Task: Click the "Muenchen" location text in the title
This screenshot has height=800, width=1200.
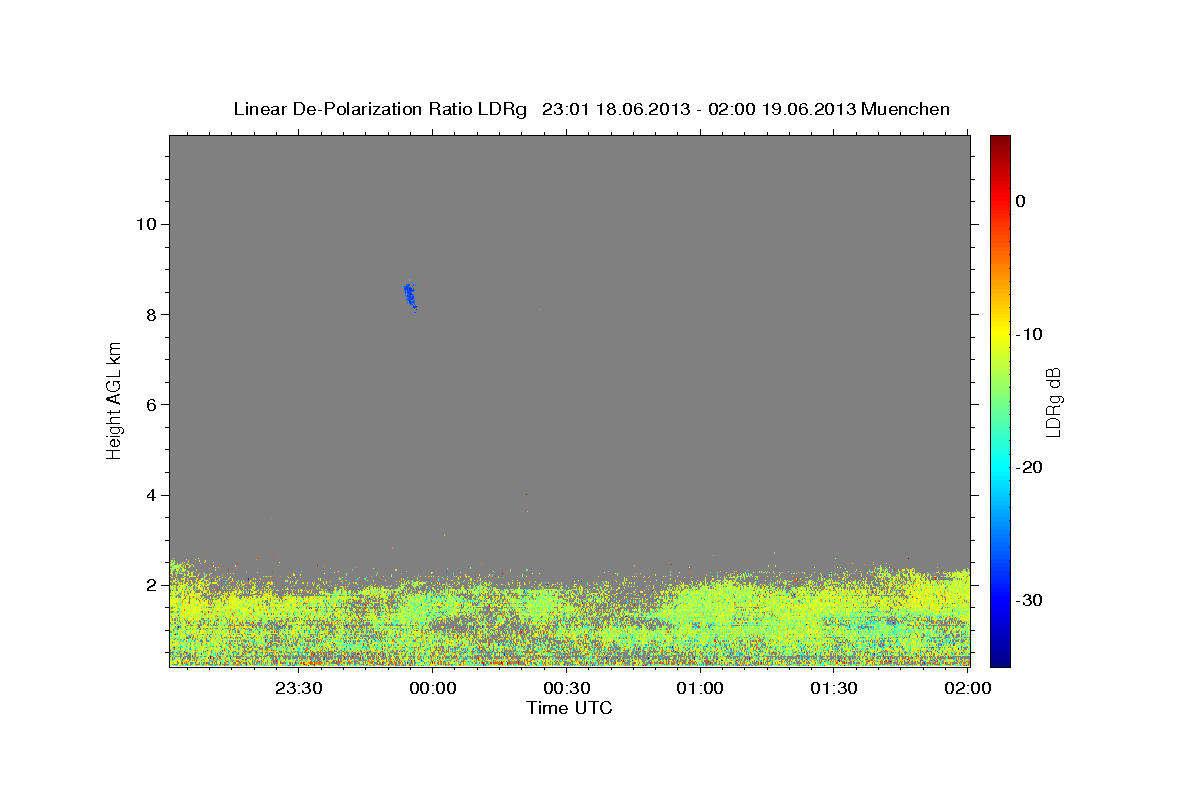Action: click(x=905, y=109)
